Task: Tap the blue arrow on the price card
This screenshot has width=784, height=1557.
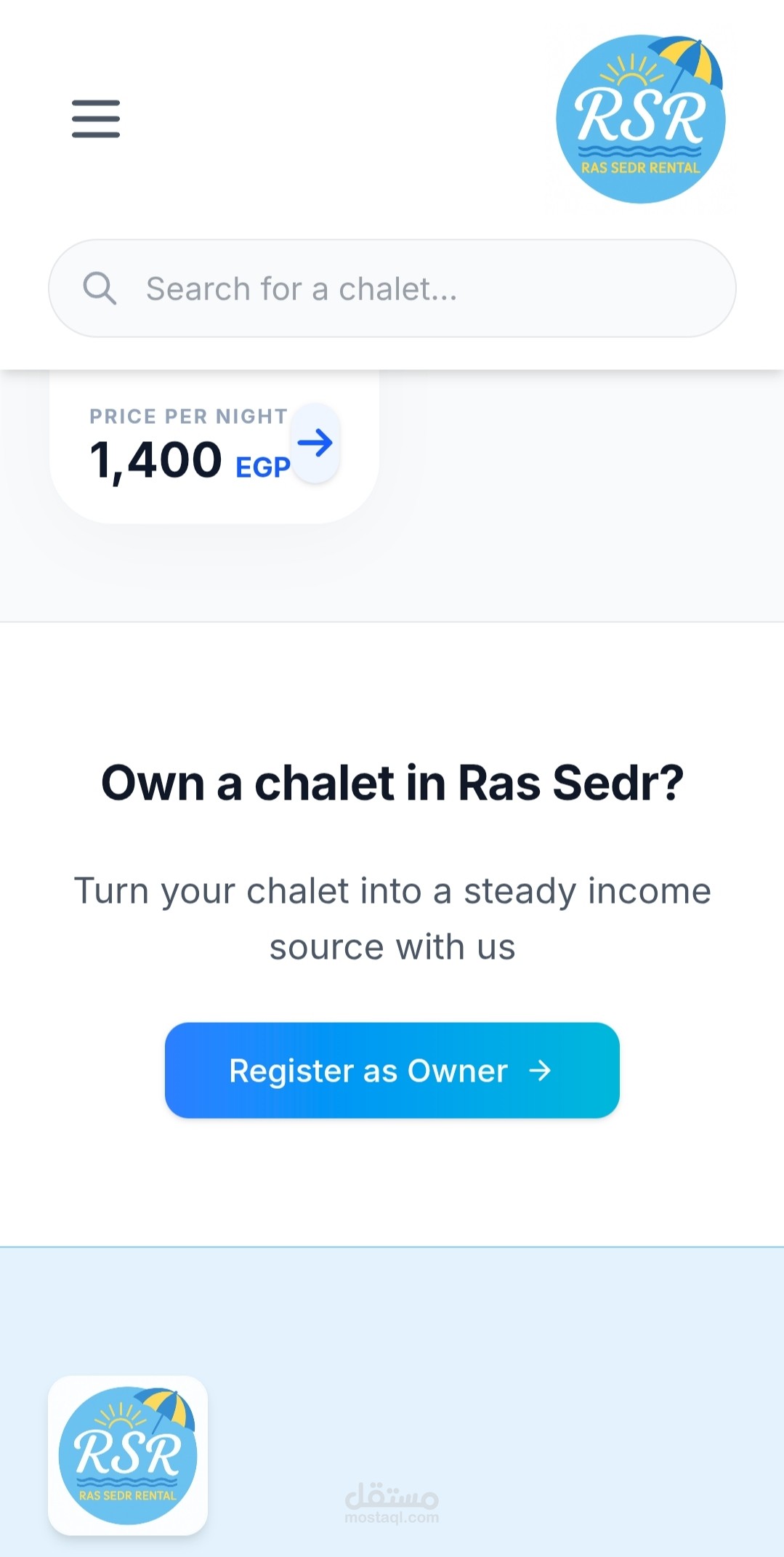Action: coord(315,443)
